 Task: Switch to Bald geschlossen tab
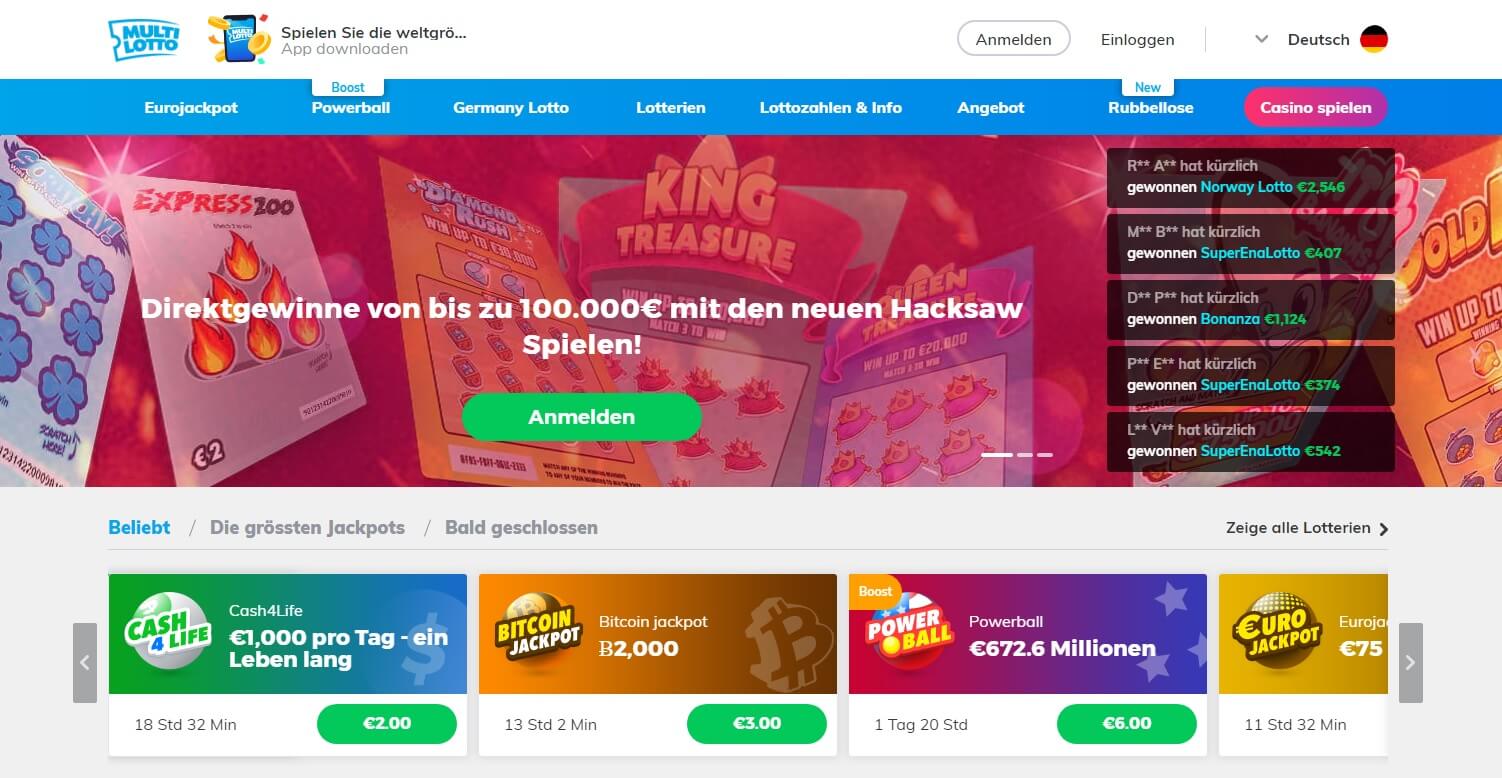pyautogui.click(x=521, y=527)
